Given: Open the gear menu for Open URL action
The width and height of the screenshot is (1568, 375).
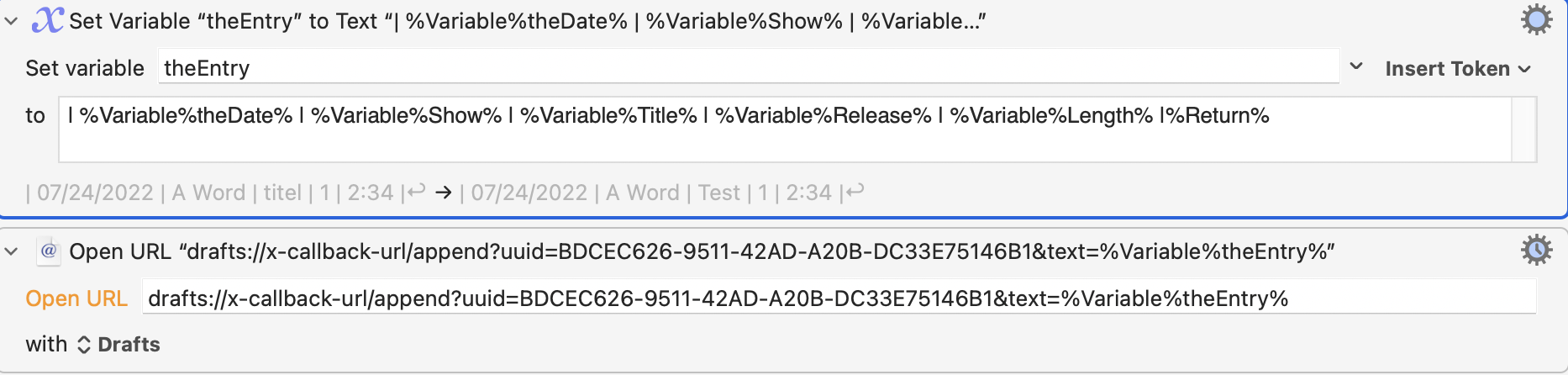Looking at the screenshot, I should (1536, 251).
